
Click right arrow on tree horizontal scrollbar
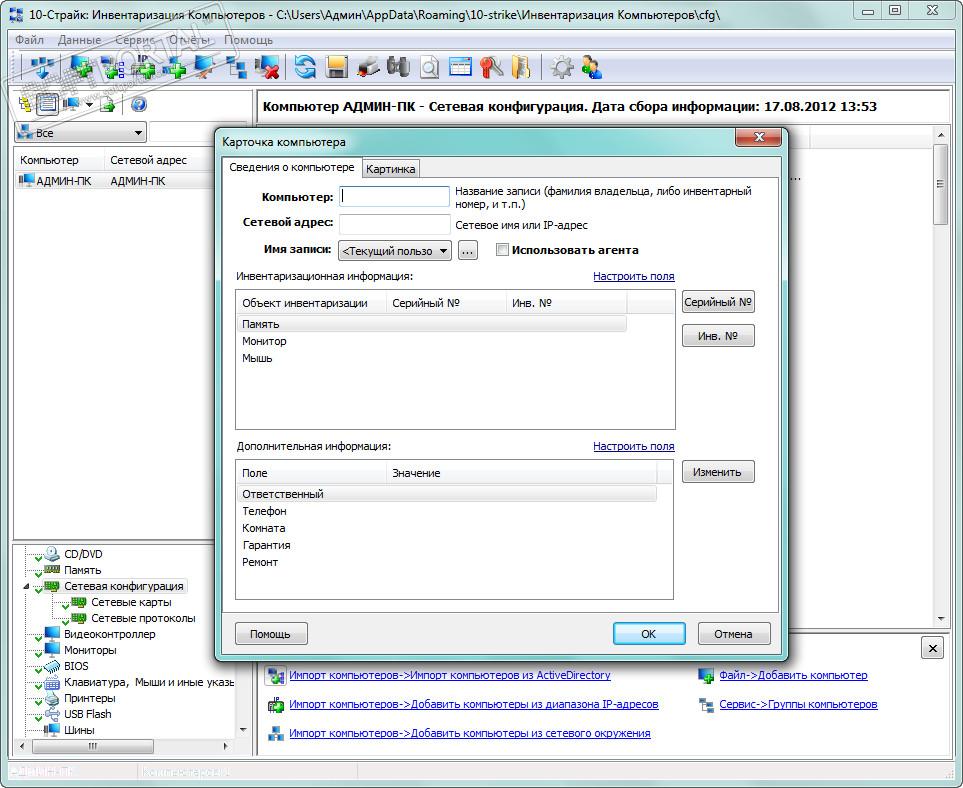pos(225,746)
